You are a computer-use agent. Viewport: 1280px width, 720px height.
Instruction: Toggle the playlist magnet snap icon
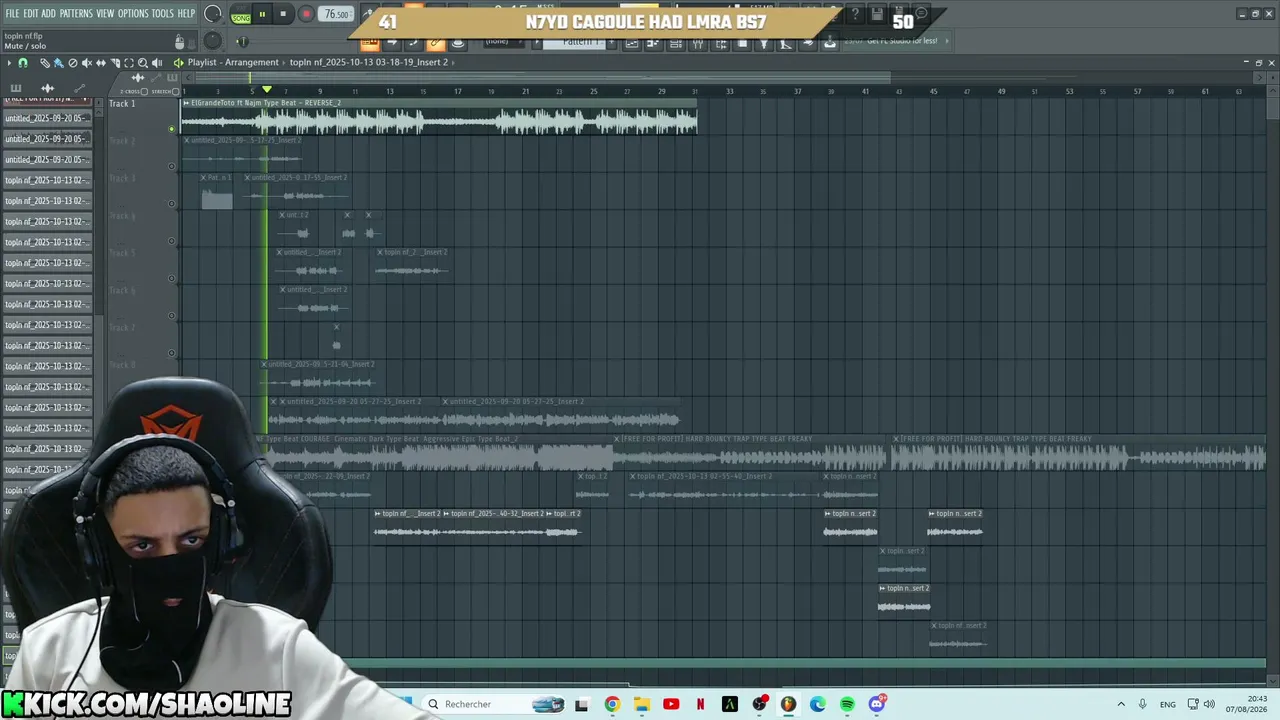[x=23, y=63]
